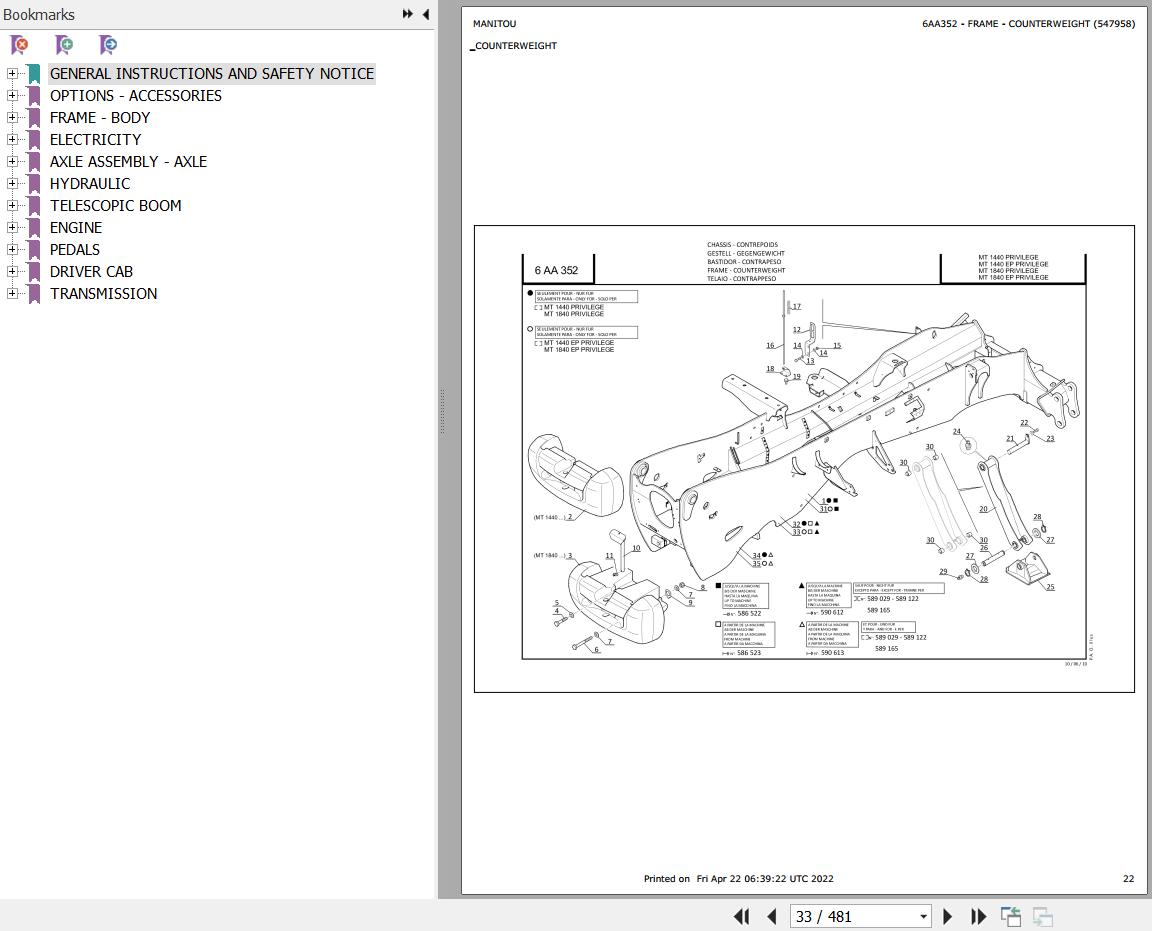Go to the selected bookmark via arrow icon
Screen dimensions: 1152x931
107,45
